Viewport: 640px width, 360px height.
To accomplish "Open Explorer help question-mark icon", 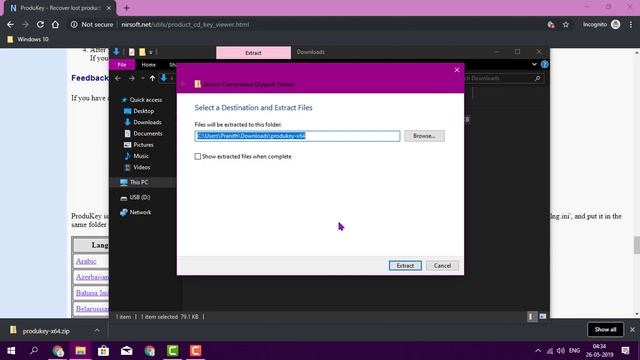I will [x=544, y=64].
